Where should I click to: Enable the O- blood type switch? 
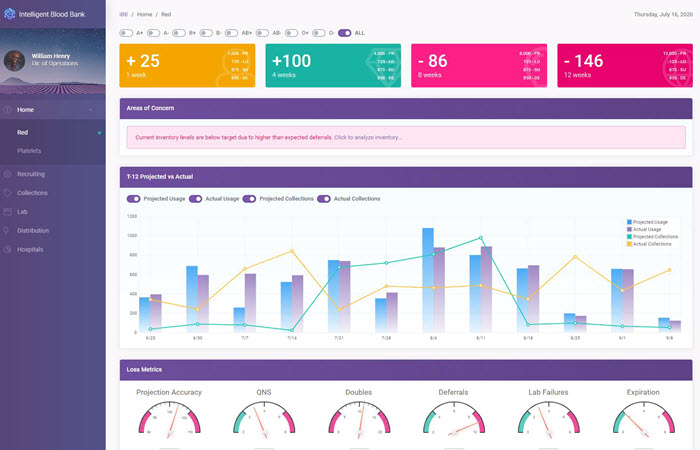(317, 33)
